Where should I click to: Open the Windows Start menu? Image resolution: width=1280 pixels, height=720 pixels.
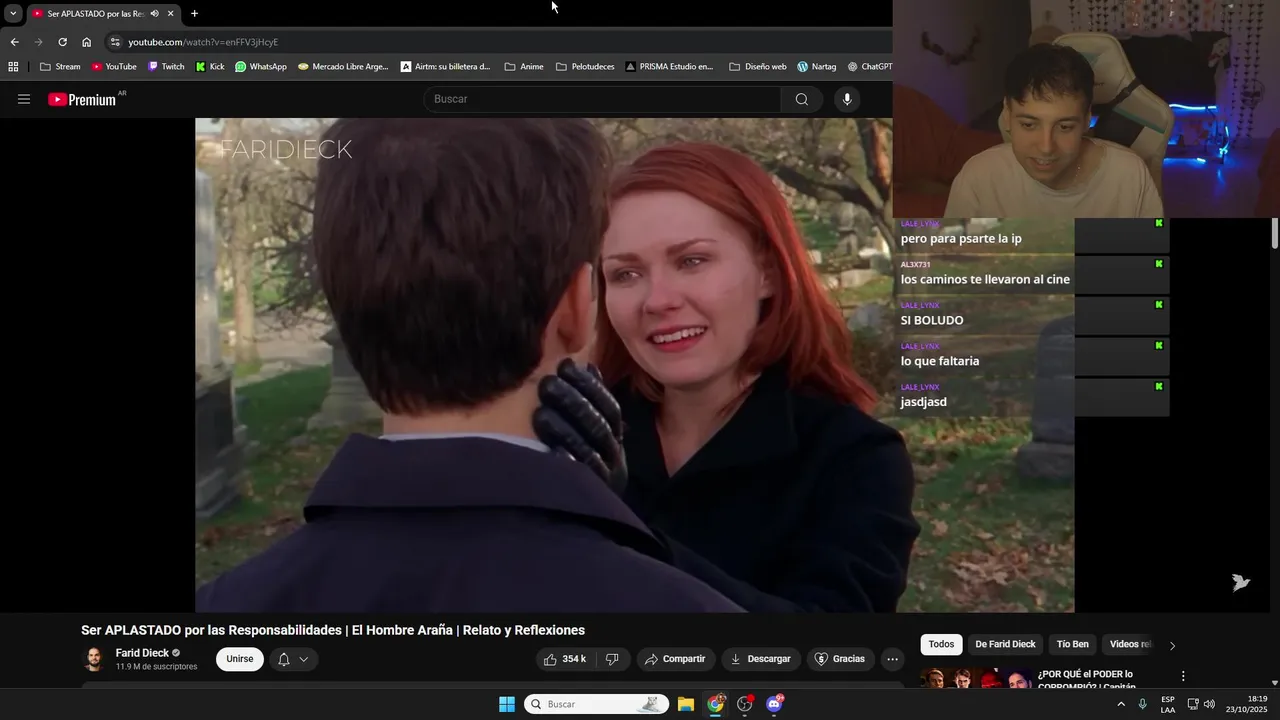pyautogui.click(x=507, y=704)
